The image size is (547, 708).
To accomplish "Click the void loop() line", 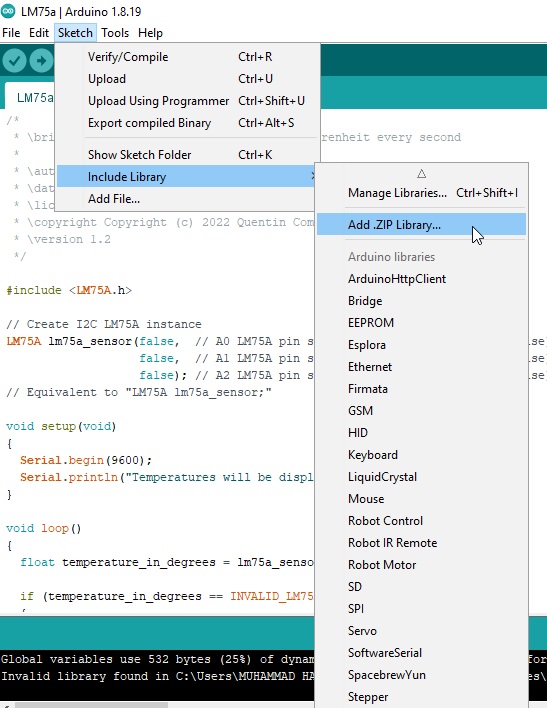I will tap(43, 528).
